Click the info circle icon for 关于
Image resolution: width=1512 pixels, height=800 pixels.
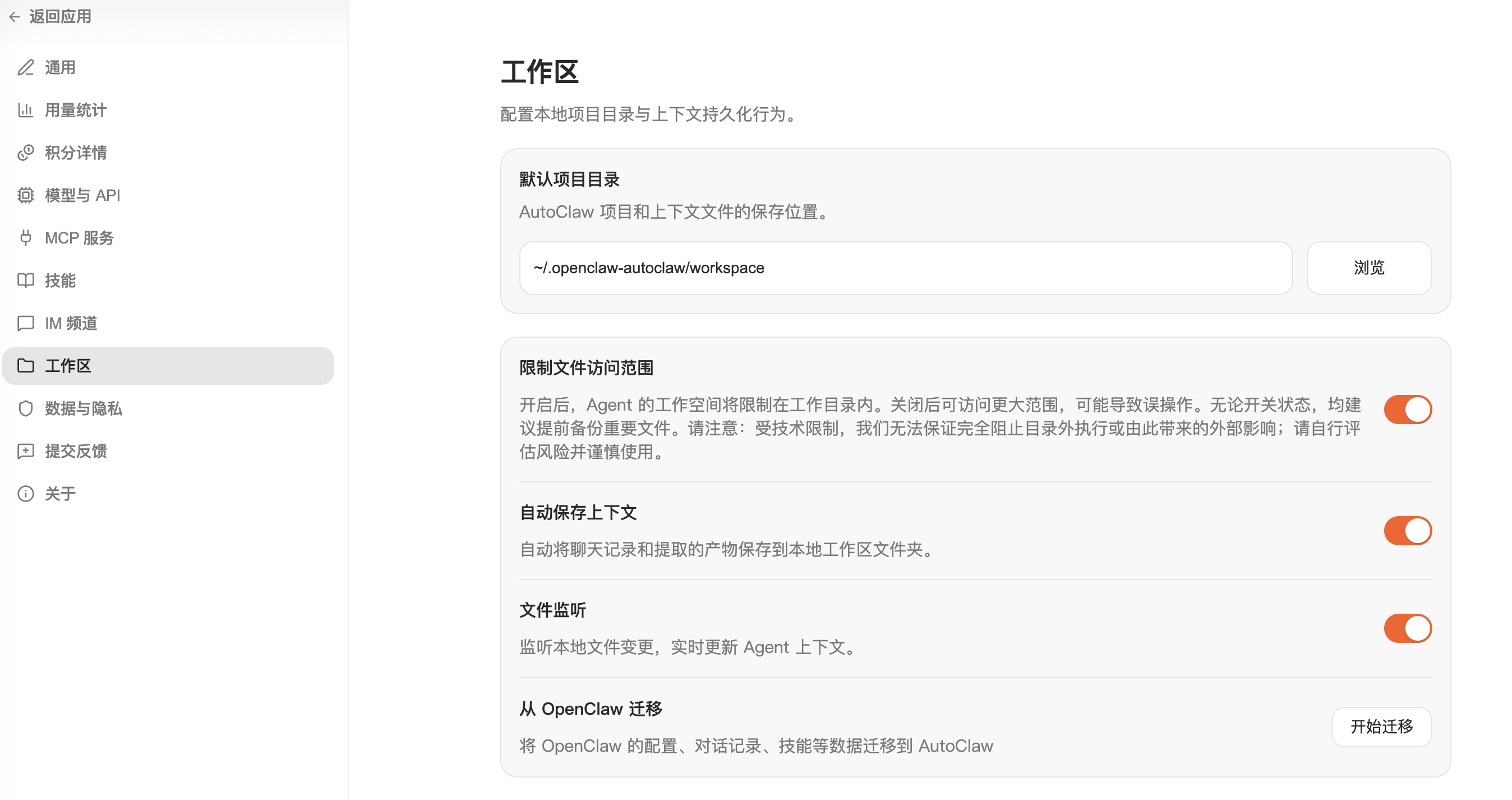(25, 494)
